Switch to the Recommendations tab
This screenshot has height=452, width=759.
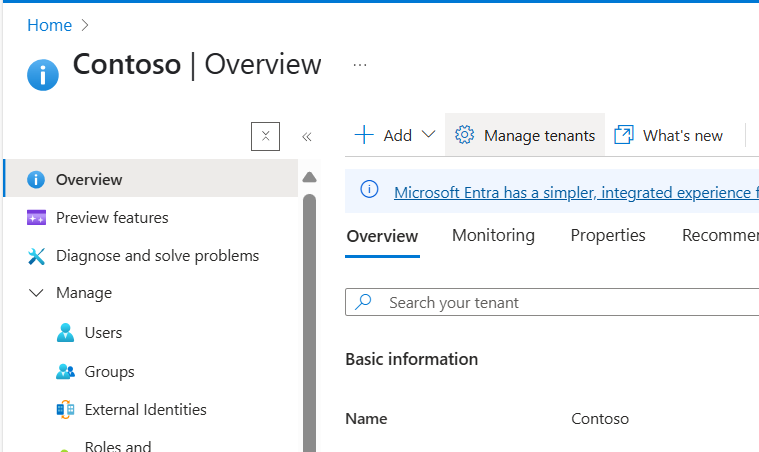(x=720, y=235)
